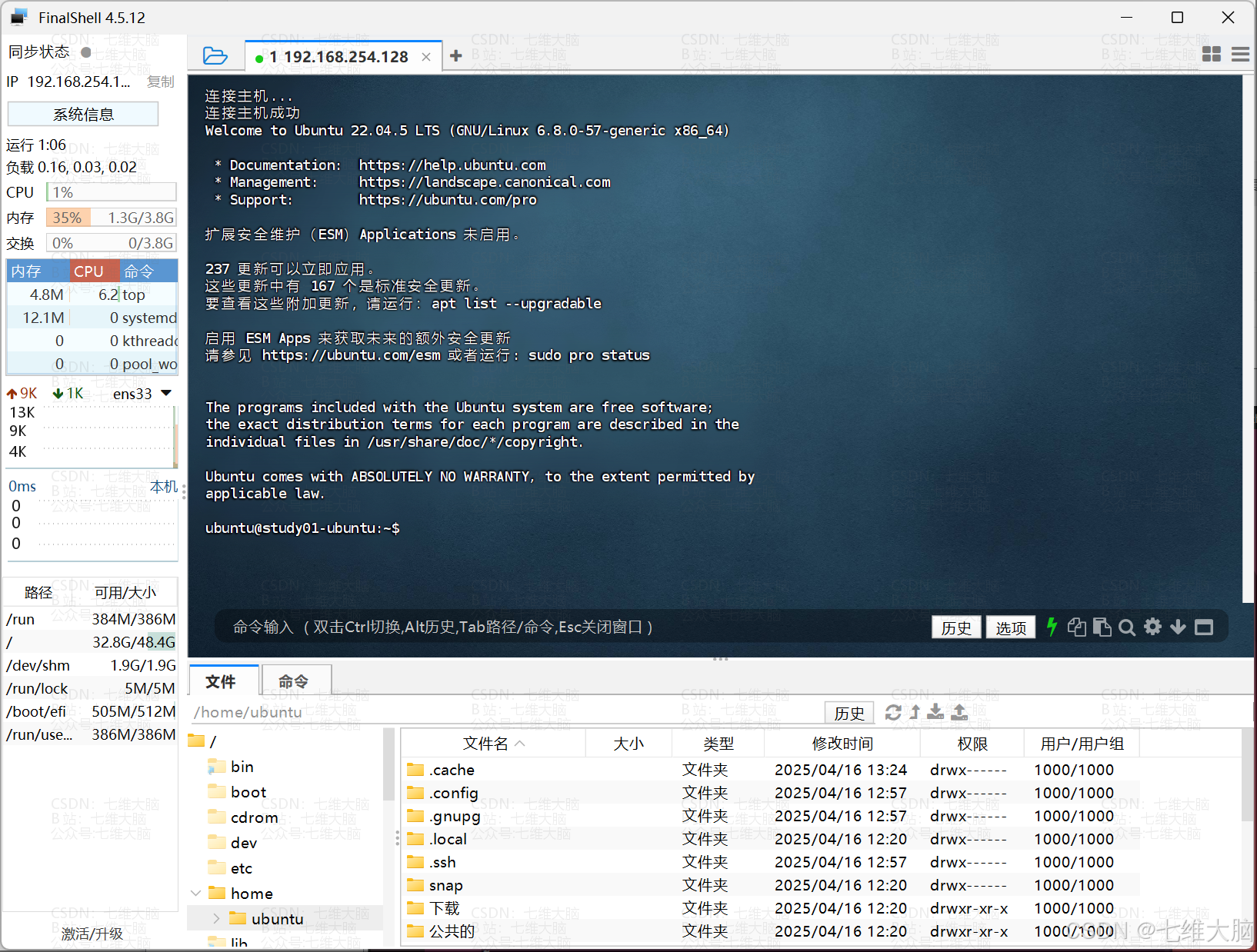This screenshot has height=952, width=1257.
Task: Copy IP address with 复制 link
Action: (x=160, y=82)
